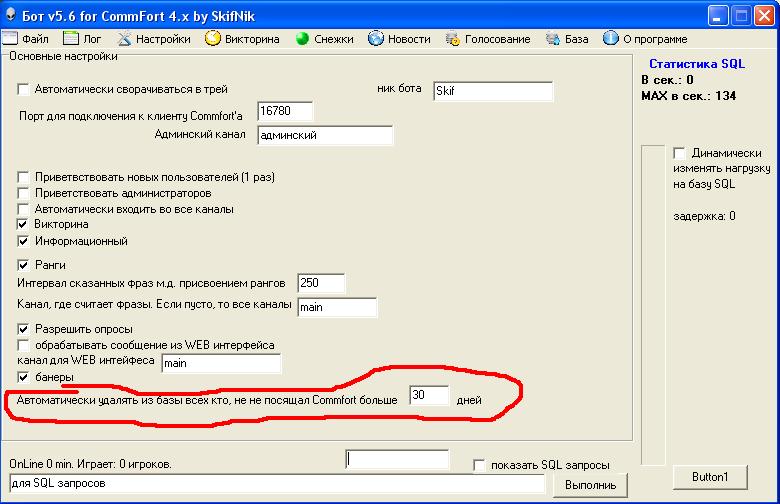
Task: Check Динамически изменять нагрузку checkbox
Action: point(679,153)
